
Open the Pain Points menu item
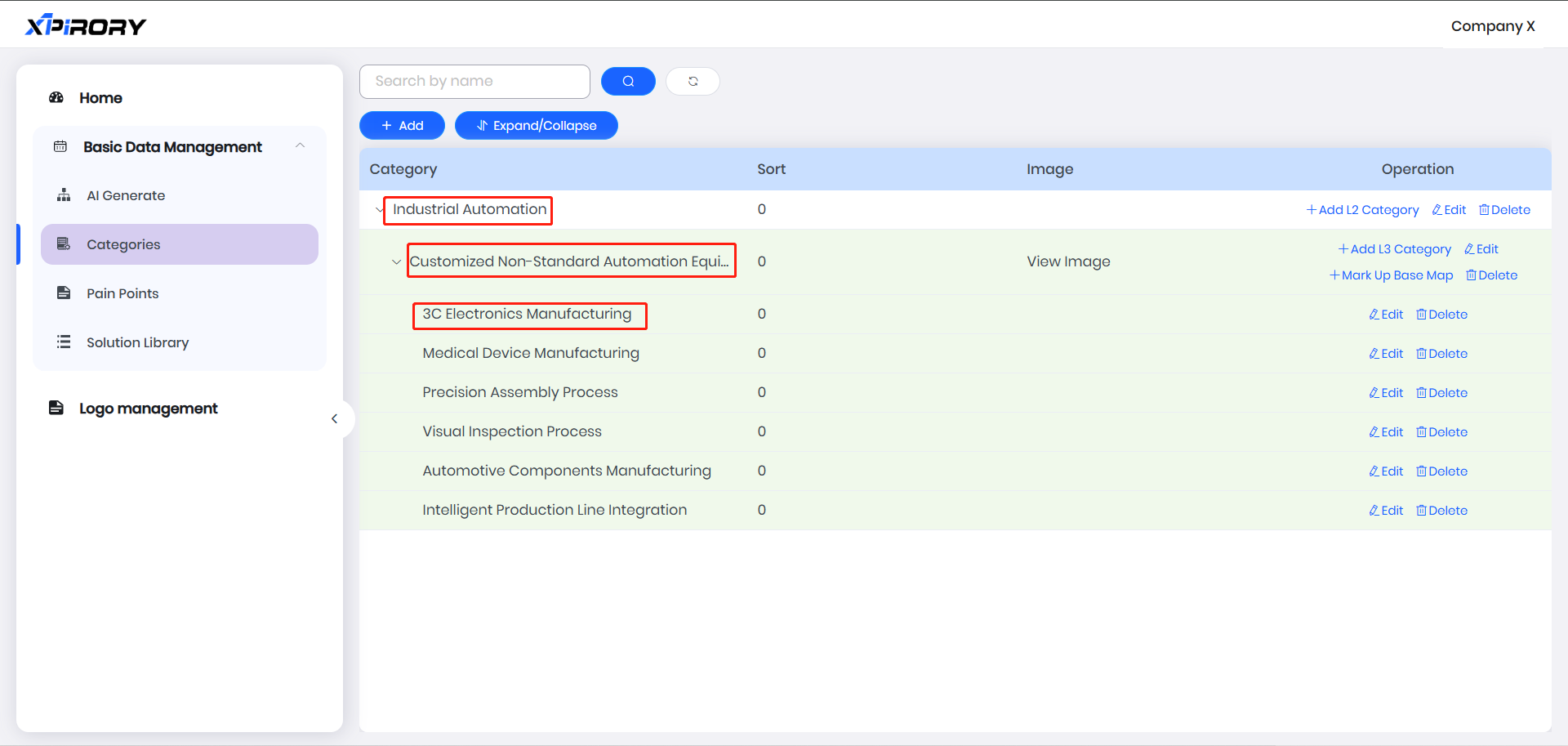(122, 293)
